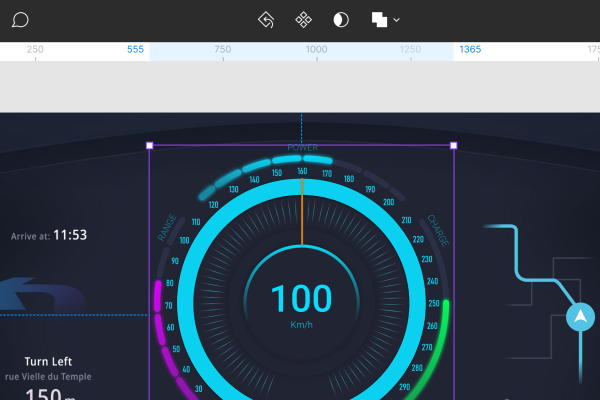600x400 pixels.
Task: Click the top-left selection handle
Action: 150,146
